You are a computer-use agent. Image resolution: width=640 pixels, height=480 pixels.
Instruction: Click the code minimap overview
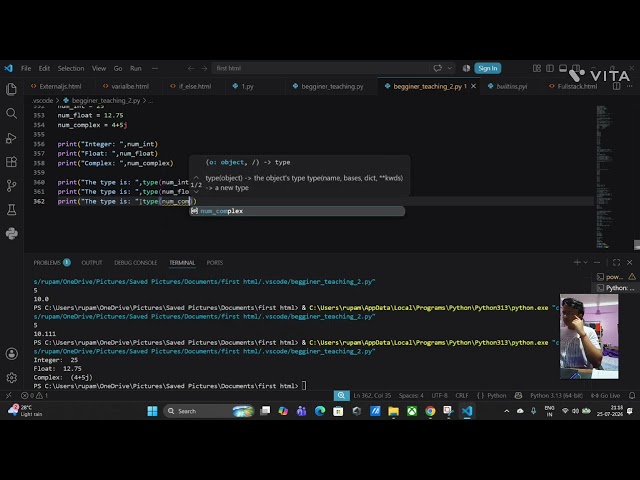pos(604,177)
